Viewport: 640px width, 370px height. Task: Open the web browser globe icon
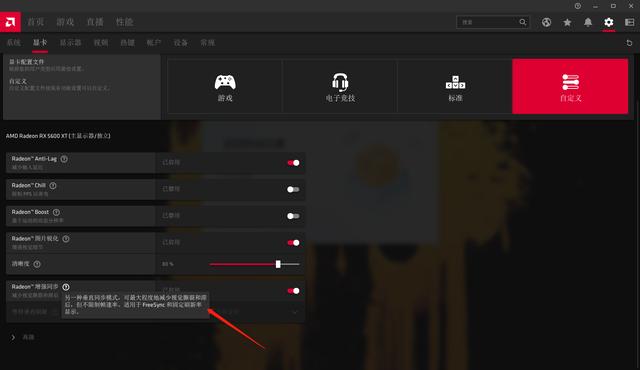[546, 22]
